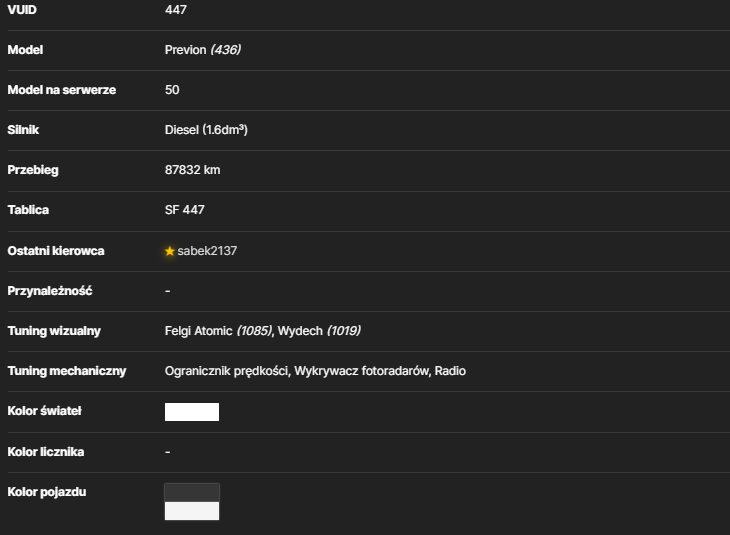Click Ogranicznik prędkości tuning item
This screenshot has height=535, width=730.
tap(227, 371)
